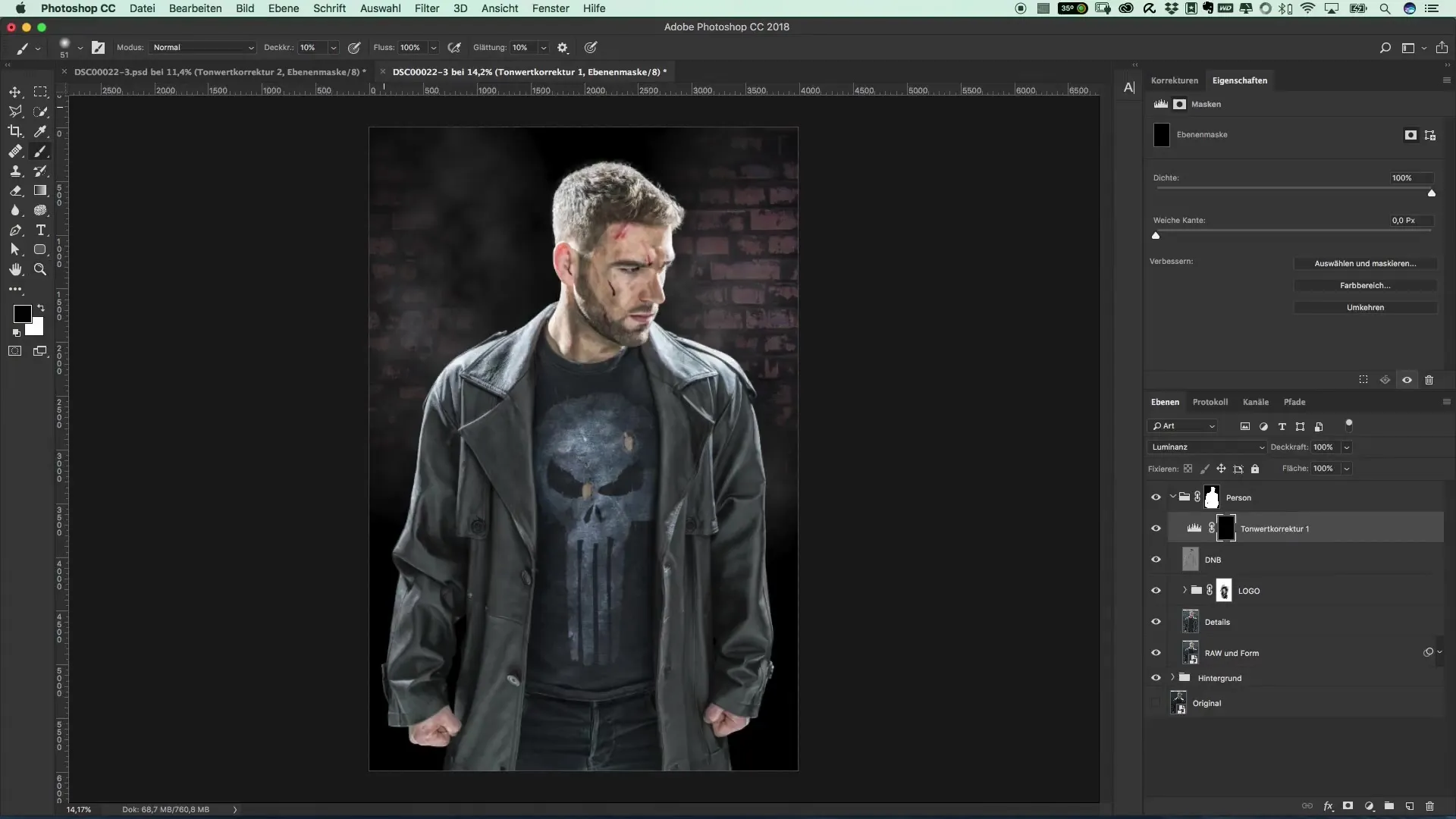Show the Original layer
Screen dimensions: 1456x819
click(1156, 703)
